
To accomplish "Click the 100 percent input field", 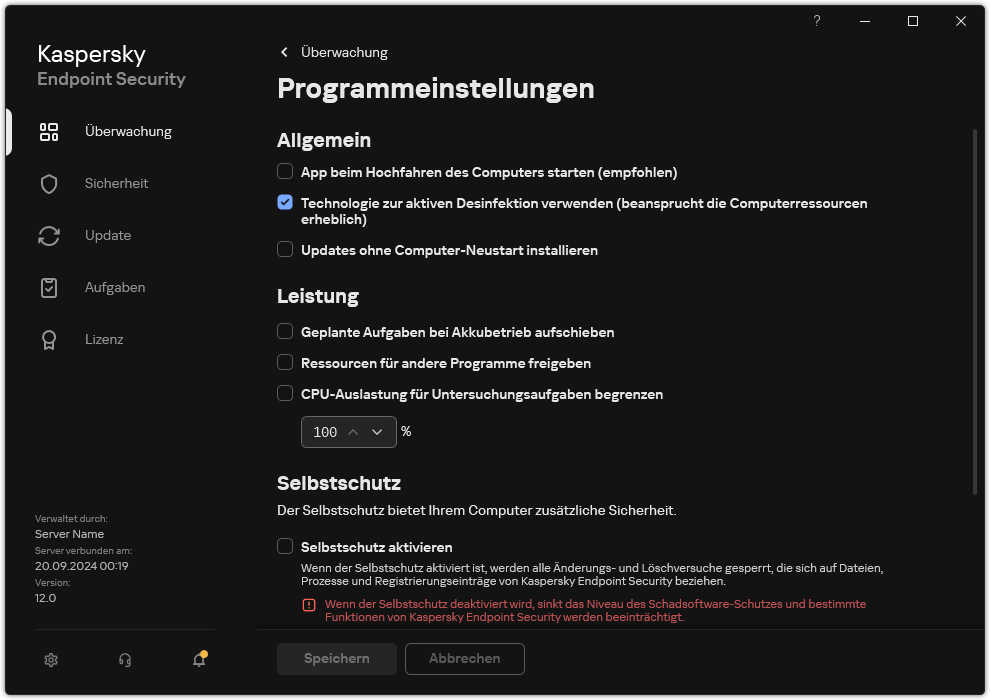I will (x=325, y=432).
